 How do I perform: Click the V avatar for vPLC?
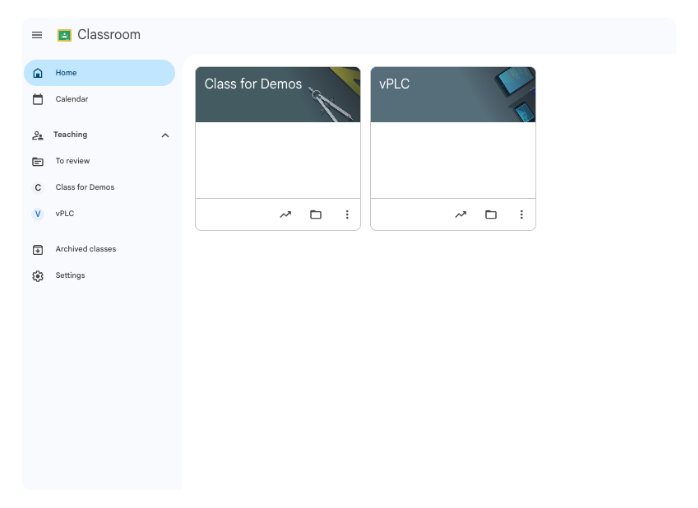[38, 214]
